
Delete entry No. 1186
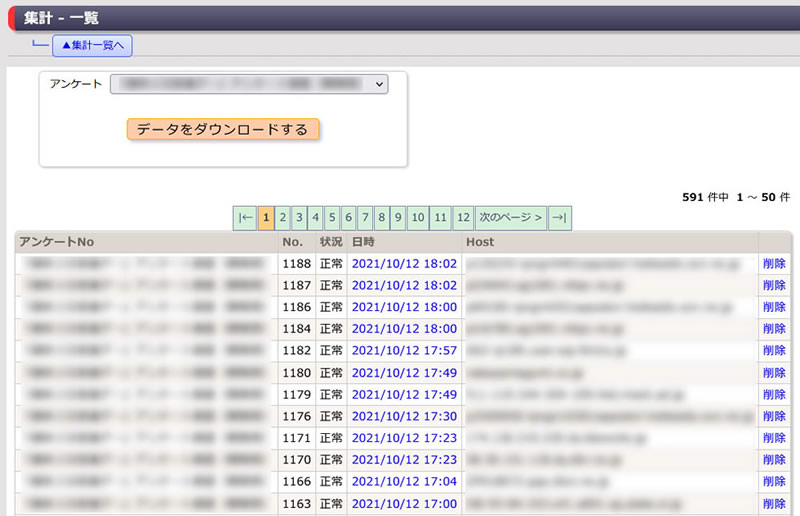coord(773,307)
